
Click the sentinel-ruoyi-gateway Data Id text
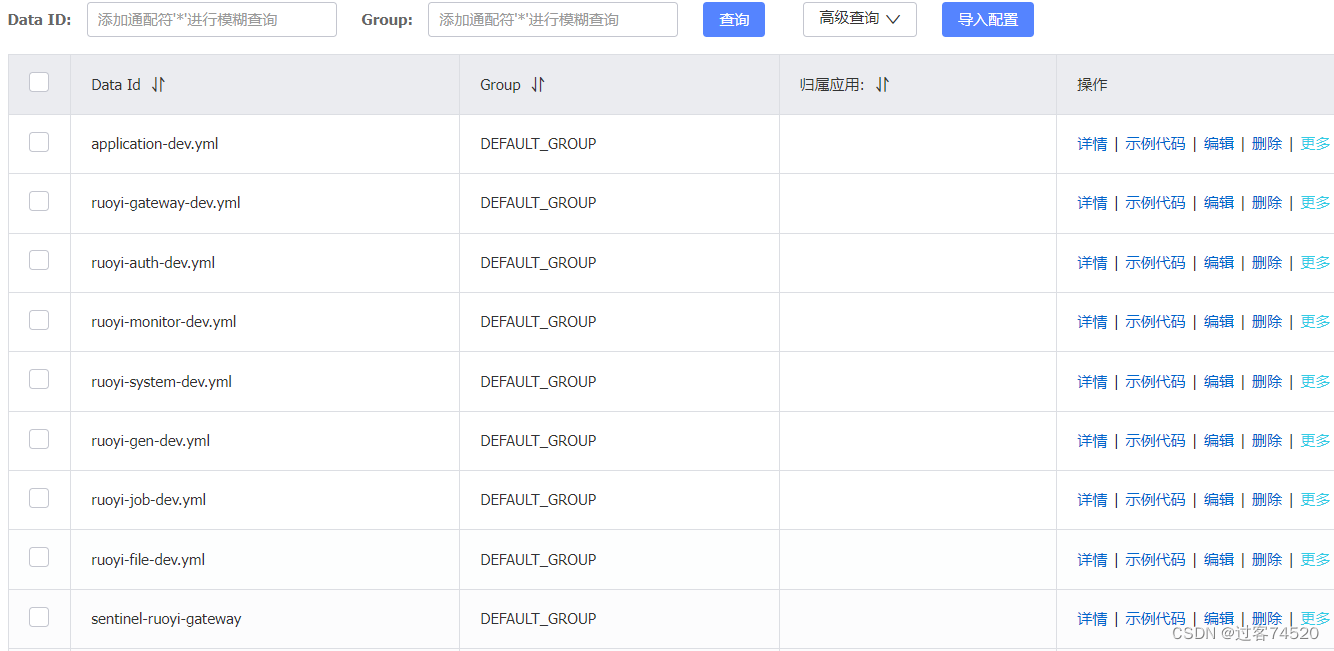(166, 619)
